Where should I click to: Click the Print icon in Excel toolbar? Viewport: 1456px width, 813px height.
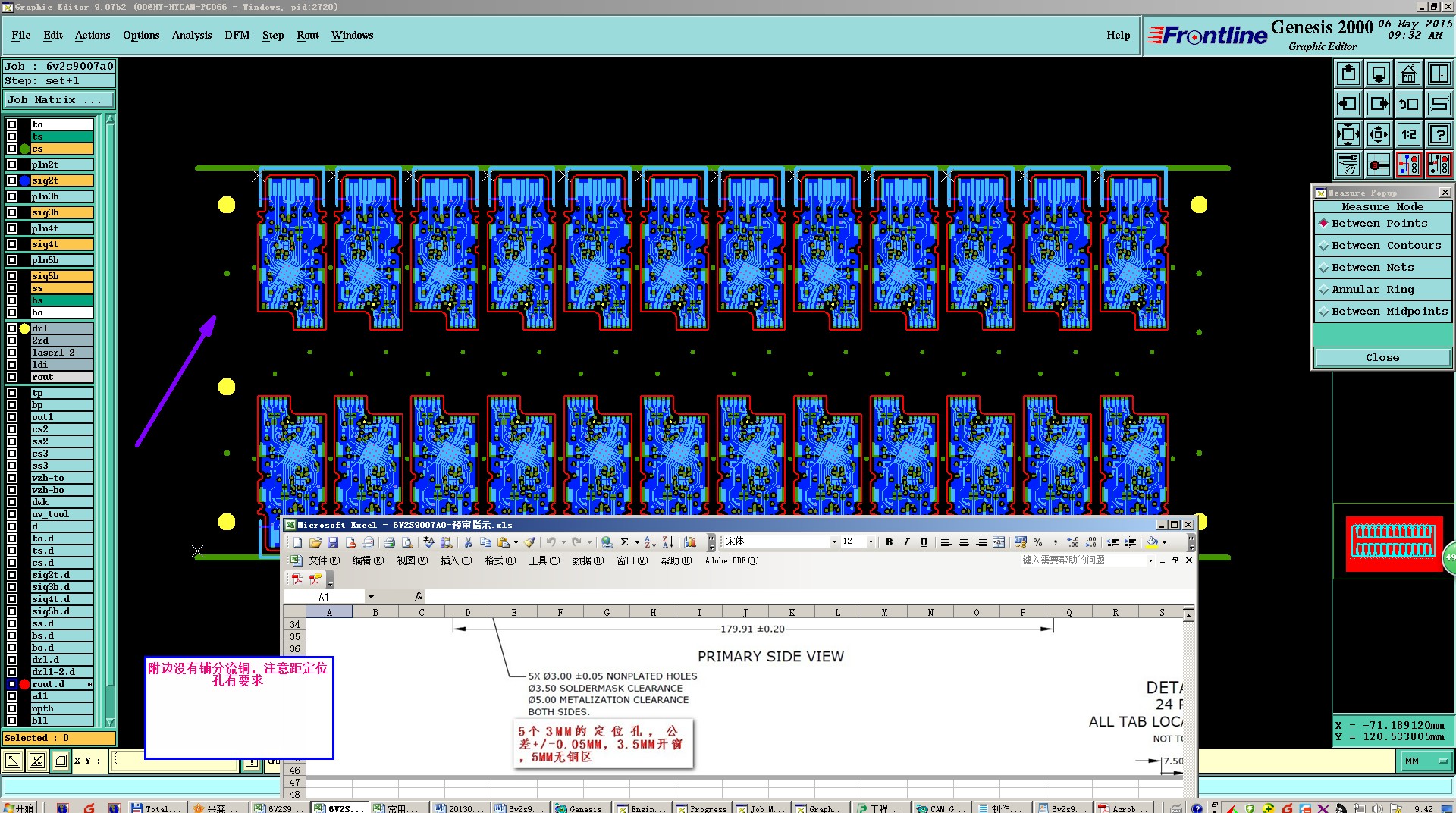(x=389, y=542)
